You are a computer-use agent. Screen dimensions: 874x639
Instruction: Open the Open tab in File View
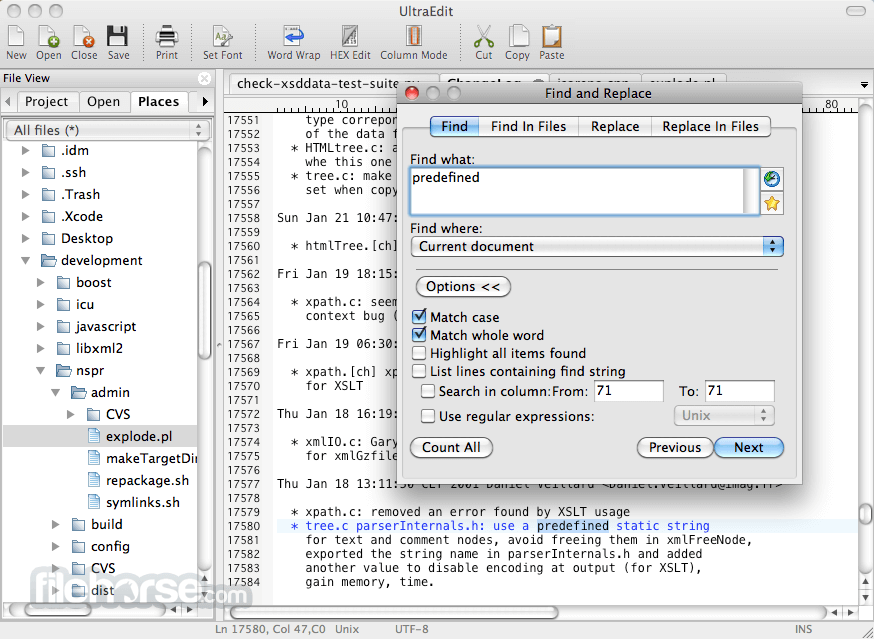[x=103, y=101]
